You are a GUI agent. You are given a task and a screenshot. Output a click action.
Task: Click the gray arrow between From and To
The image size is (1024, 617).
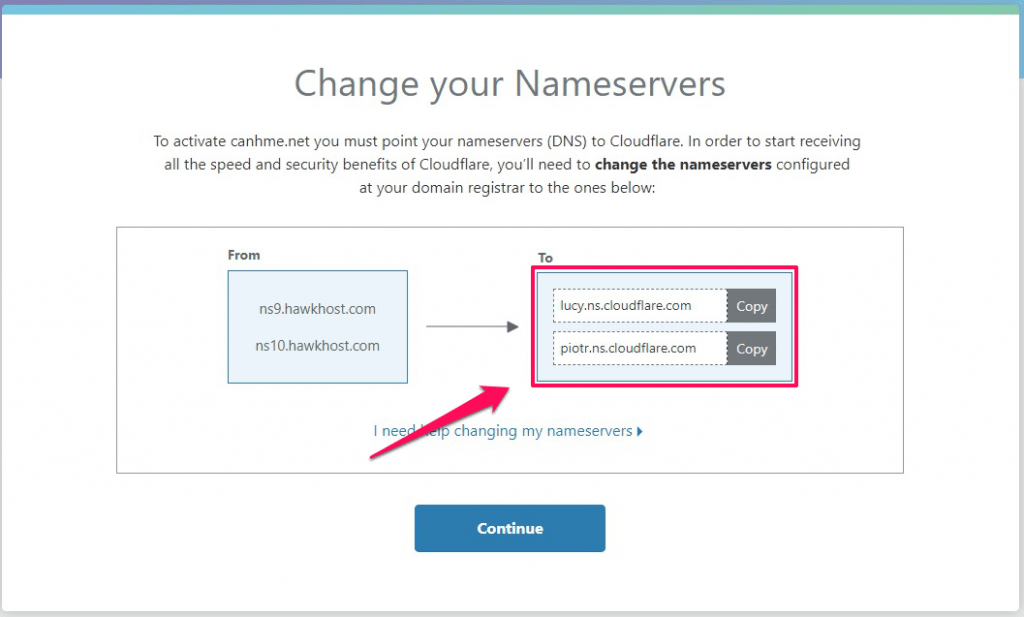pyautogui.click(x=472, y=327)
